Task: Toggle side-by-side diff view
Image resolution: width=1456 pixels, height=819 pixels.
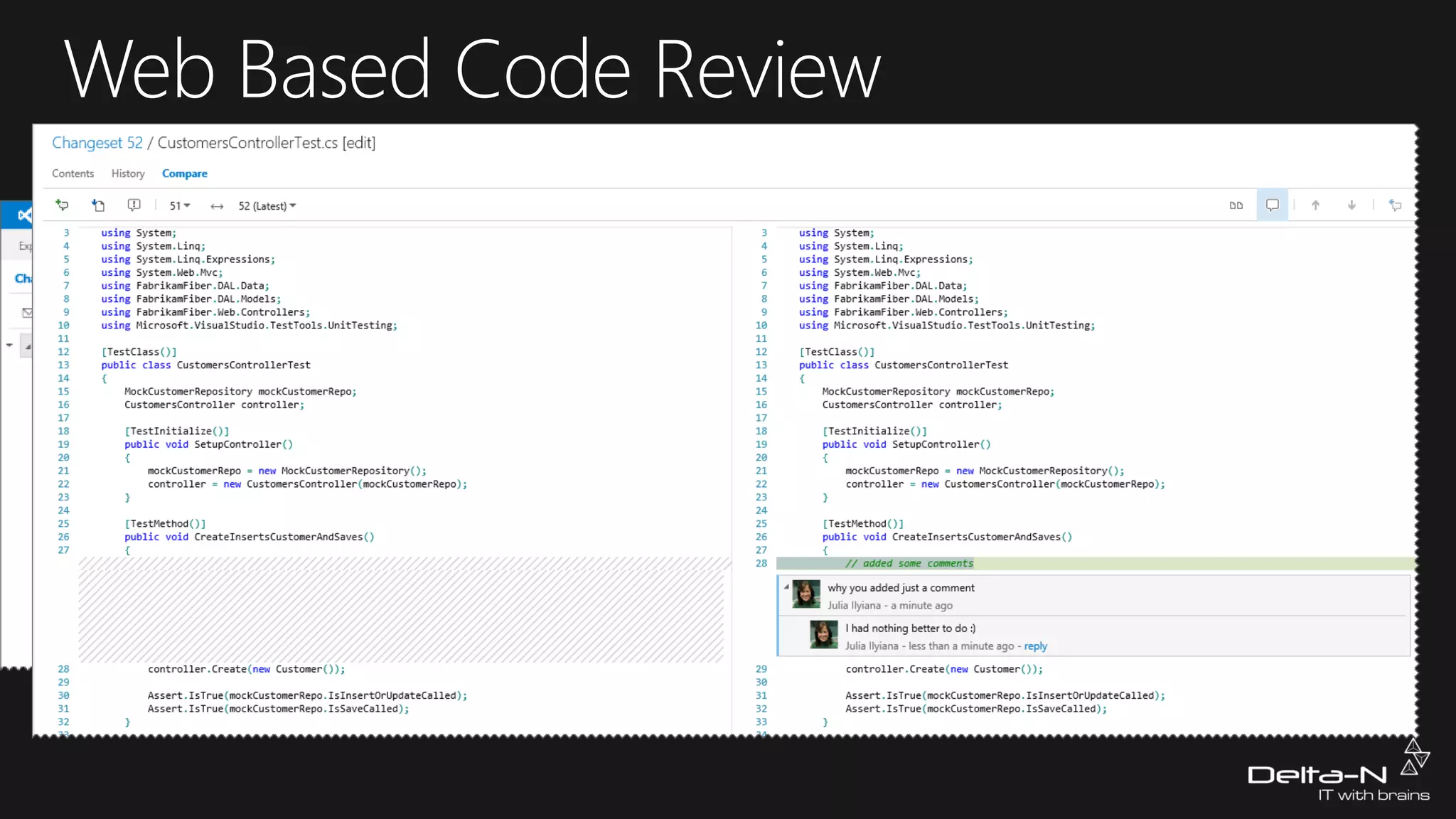Action: point(1236,205)
